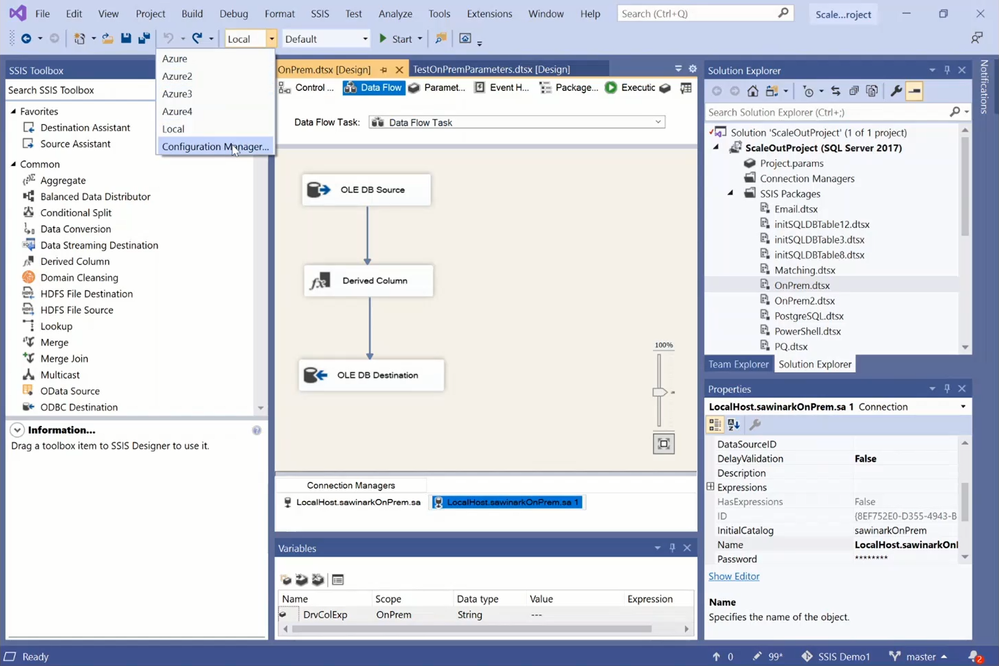Switch to TestOnPremParameters.dtsx tab
This screenshot has height=666, width=999.
[x=491, y=69]
